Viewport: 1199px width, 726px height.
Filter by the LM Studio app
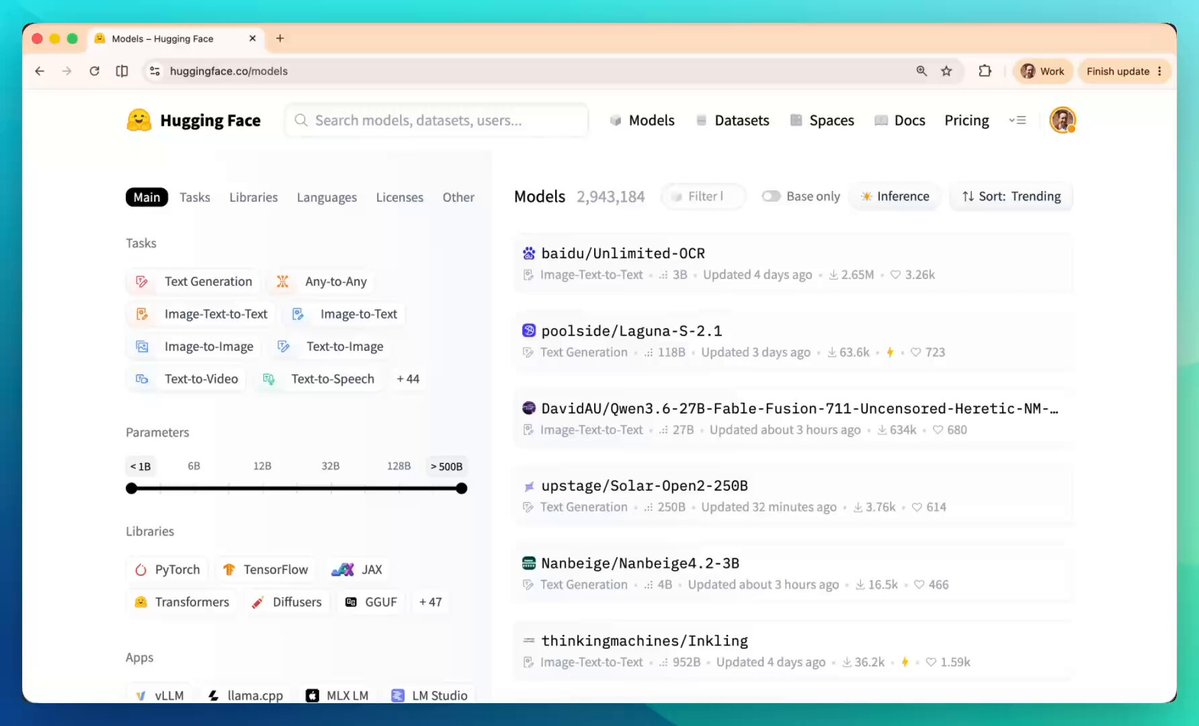pyautogui.click(x=429, y=695)
